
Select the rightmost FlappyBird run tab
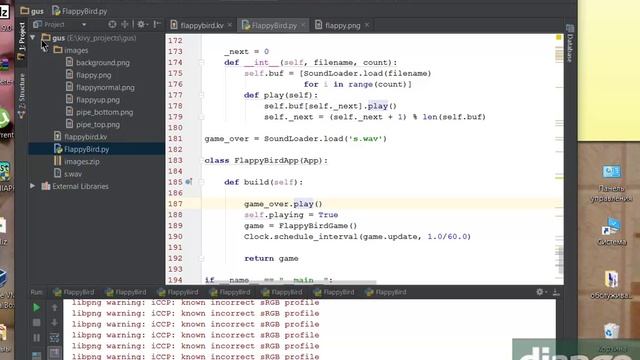386,292
